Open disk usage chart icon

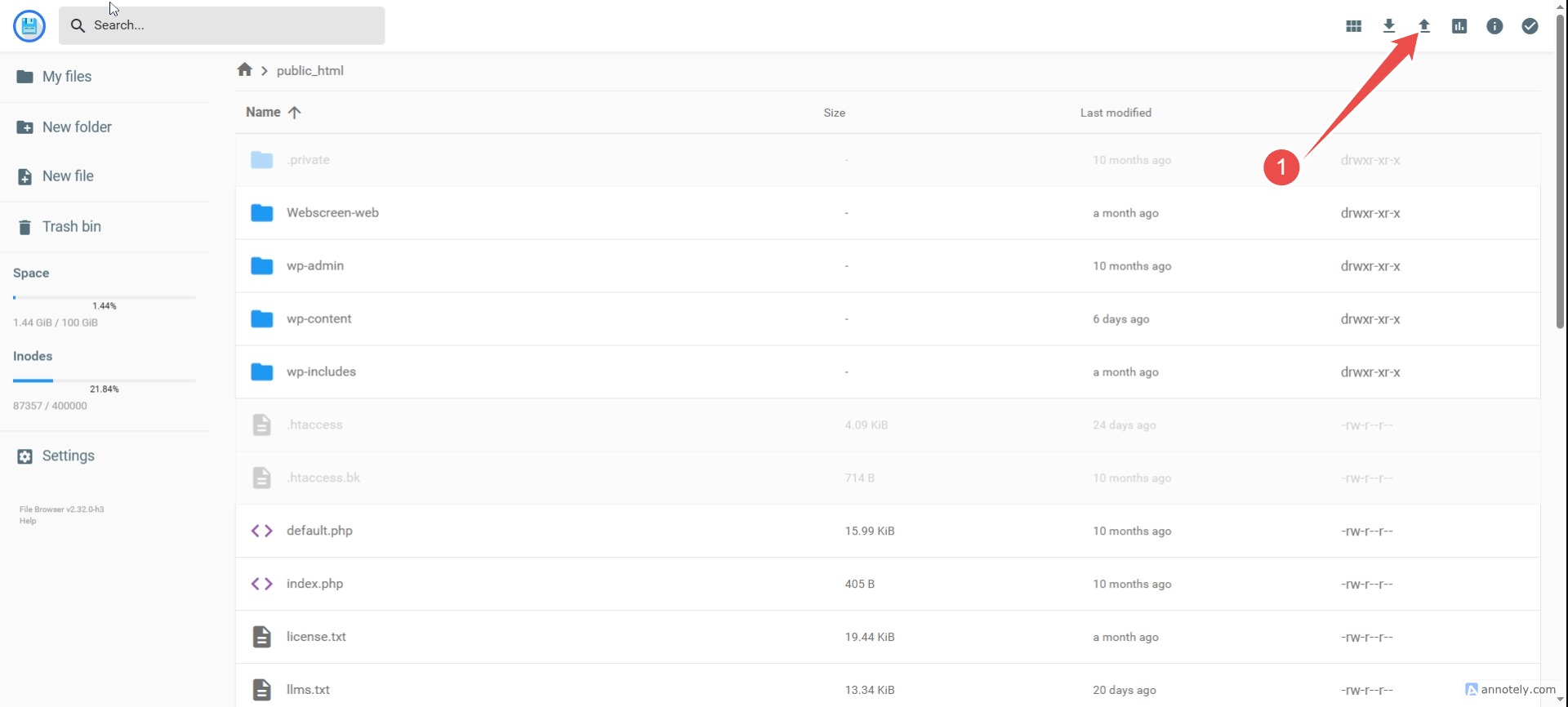tap(1459, 26)
